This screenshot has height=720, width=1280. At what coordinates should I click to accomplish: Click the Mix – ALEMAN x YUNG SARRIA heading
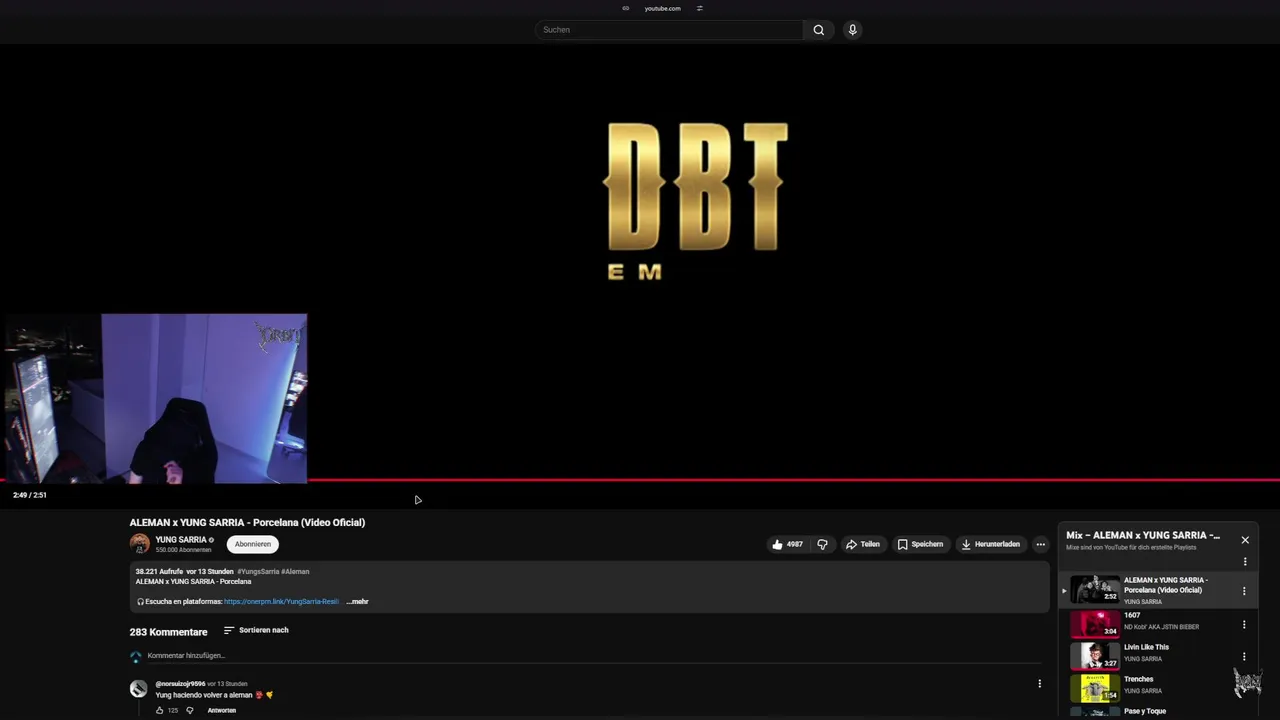click(1143, 535)
